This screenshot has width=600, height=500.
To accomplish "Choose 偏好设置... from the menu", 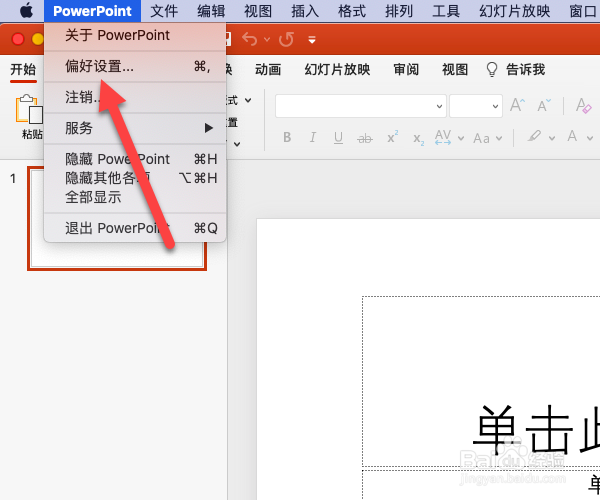I will coord(135,67).
